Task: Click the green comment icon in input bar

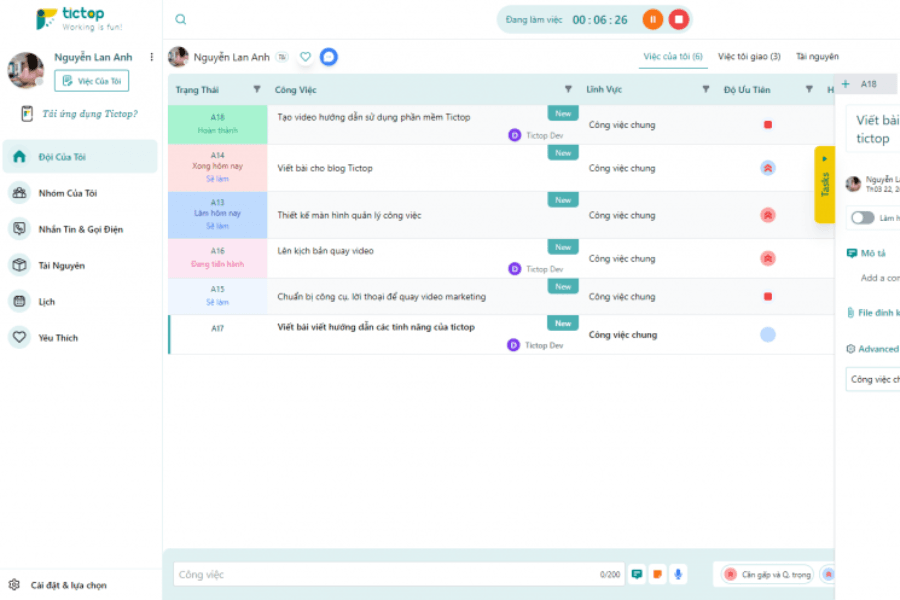Action: [636, 574]
